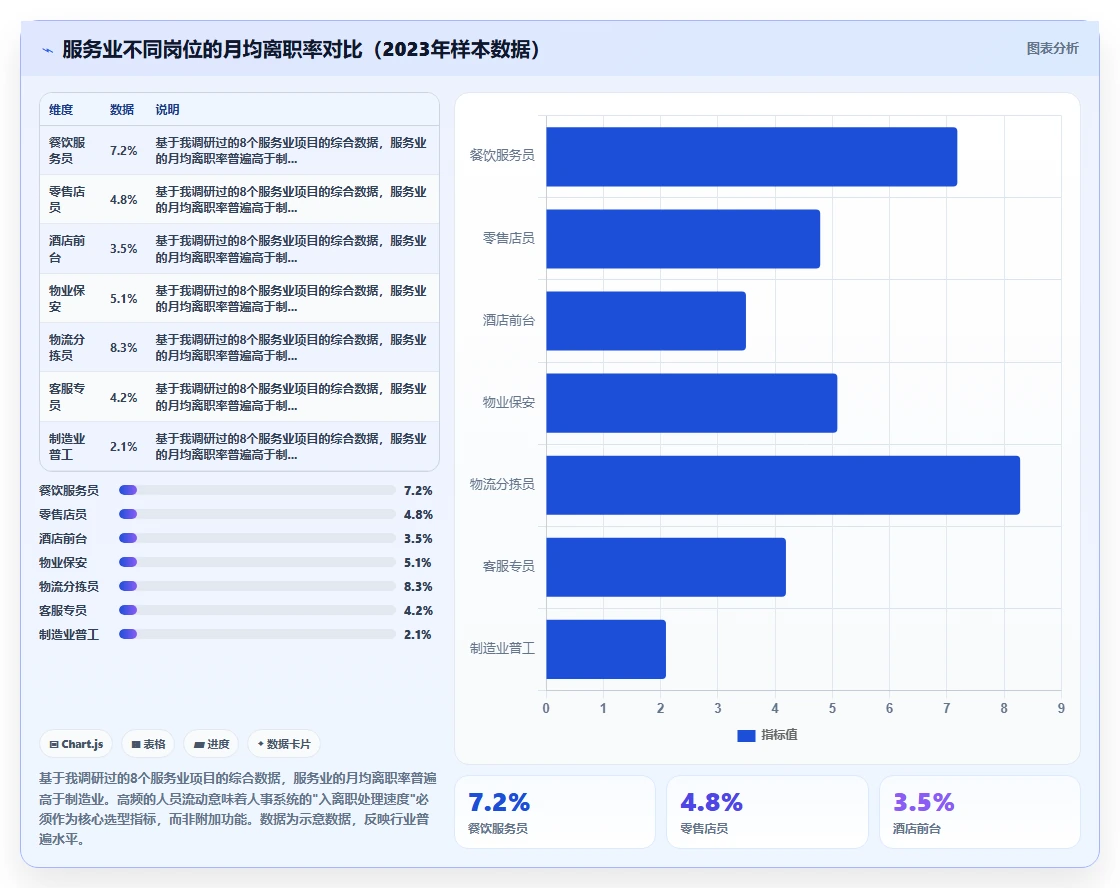The image size is (1120, 888).
Task: Click the 酒店前台 progress bar
Action: 257,538
